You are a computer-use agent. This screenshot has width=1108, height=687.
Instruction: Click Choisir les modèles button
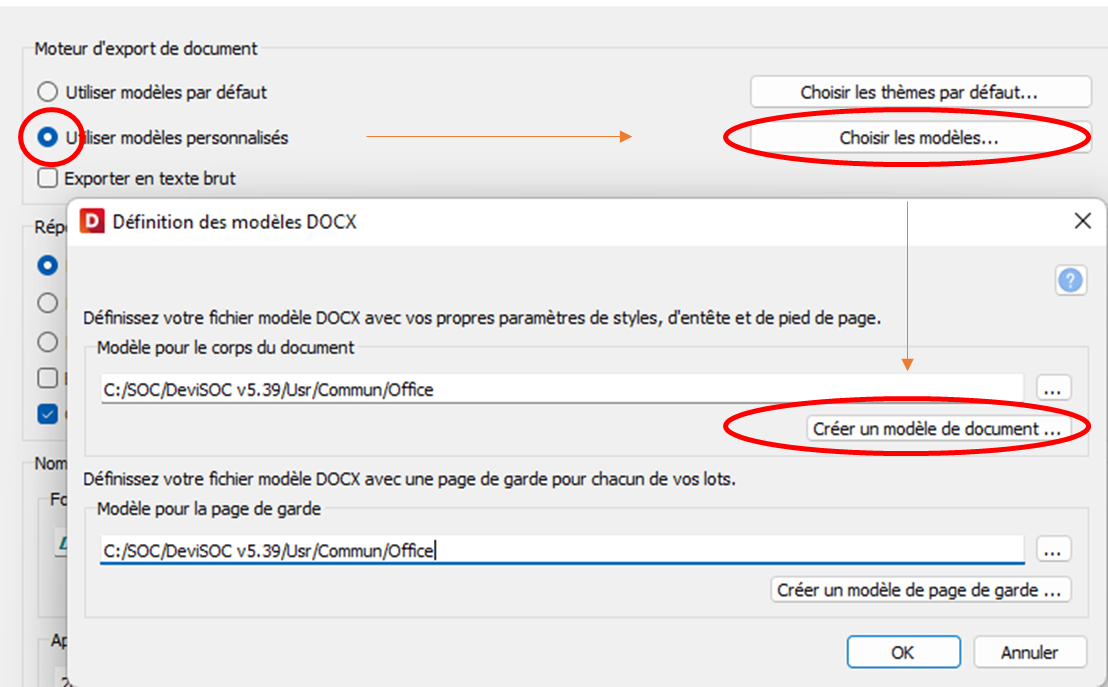(920, 138)
